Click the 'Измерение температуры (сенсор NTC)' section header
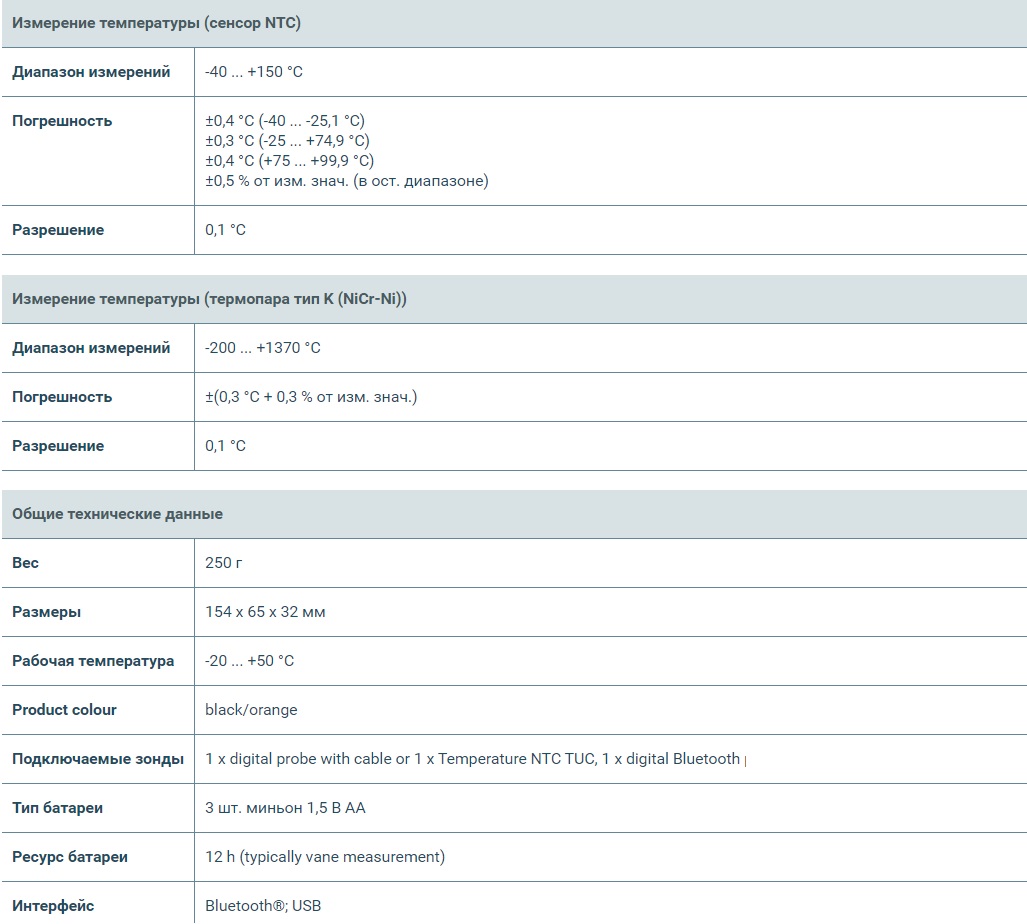 coord(156,23)
